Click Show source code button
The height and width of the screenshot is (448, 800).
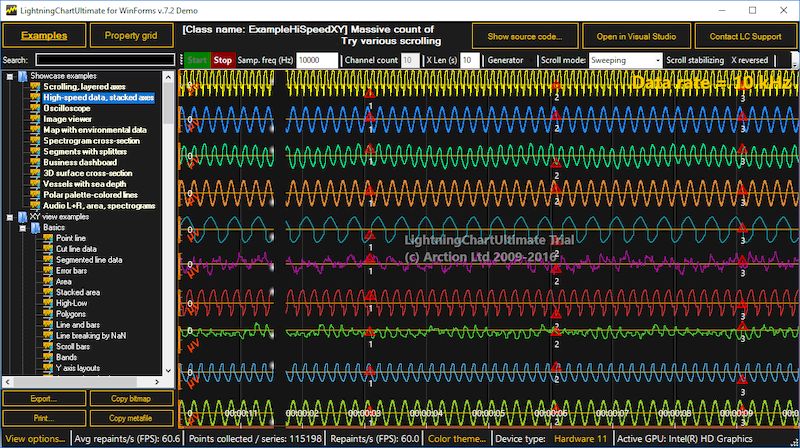pos(524,35)
